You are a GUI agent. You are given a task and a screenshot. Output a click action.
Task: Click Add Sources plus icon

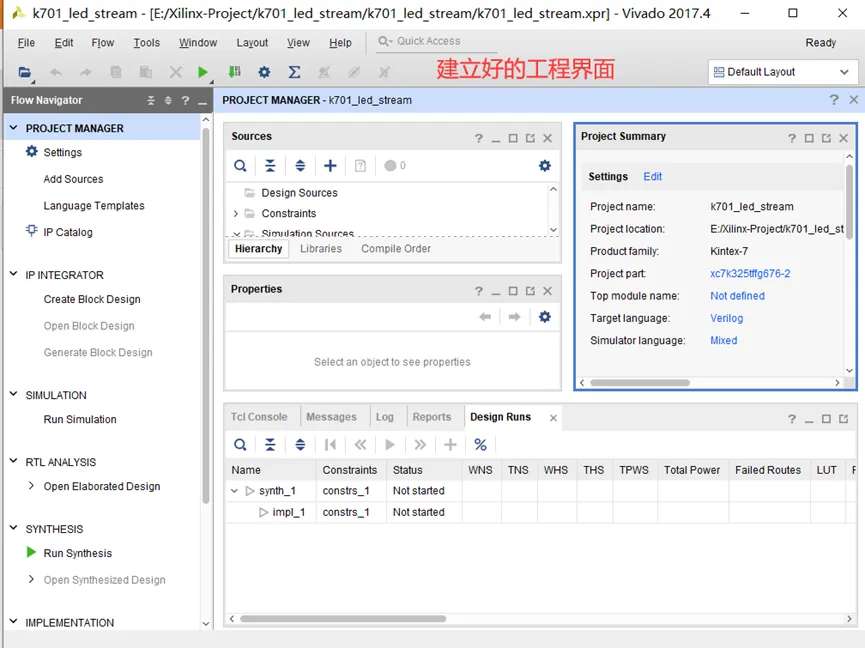[330, 165]
